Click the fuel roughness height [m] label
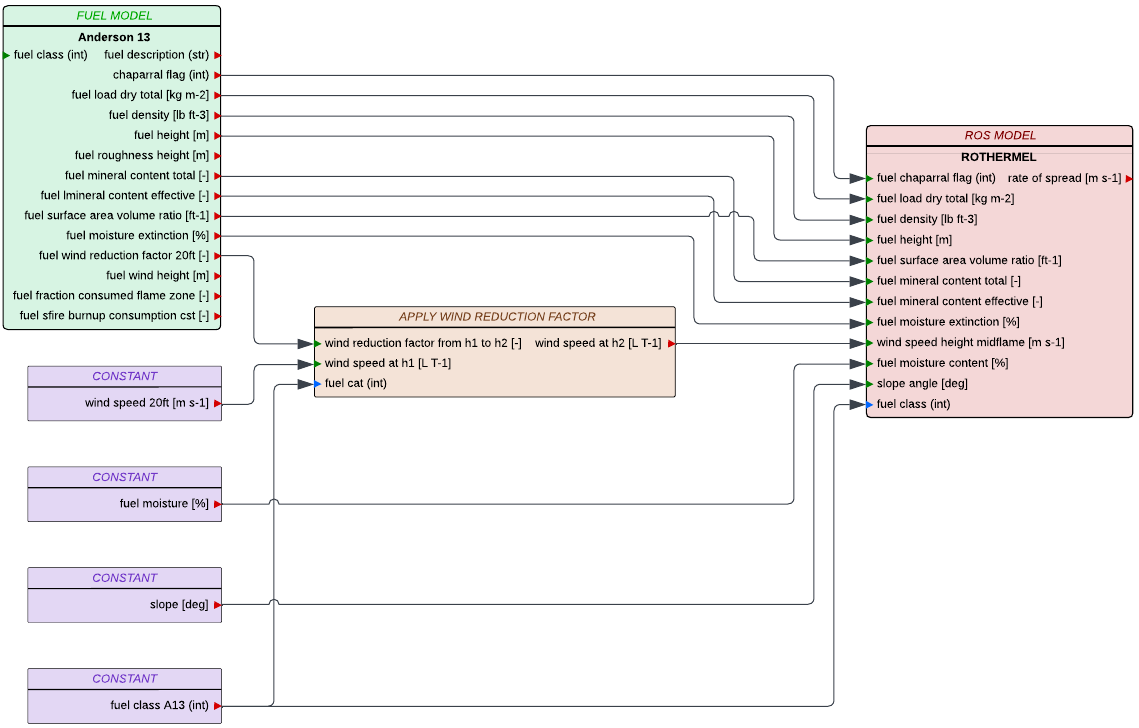The height and width of the screenshot is (728, 1139). pos(142,155)
